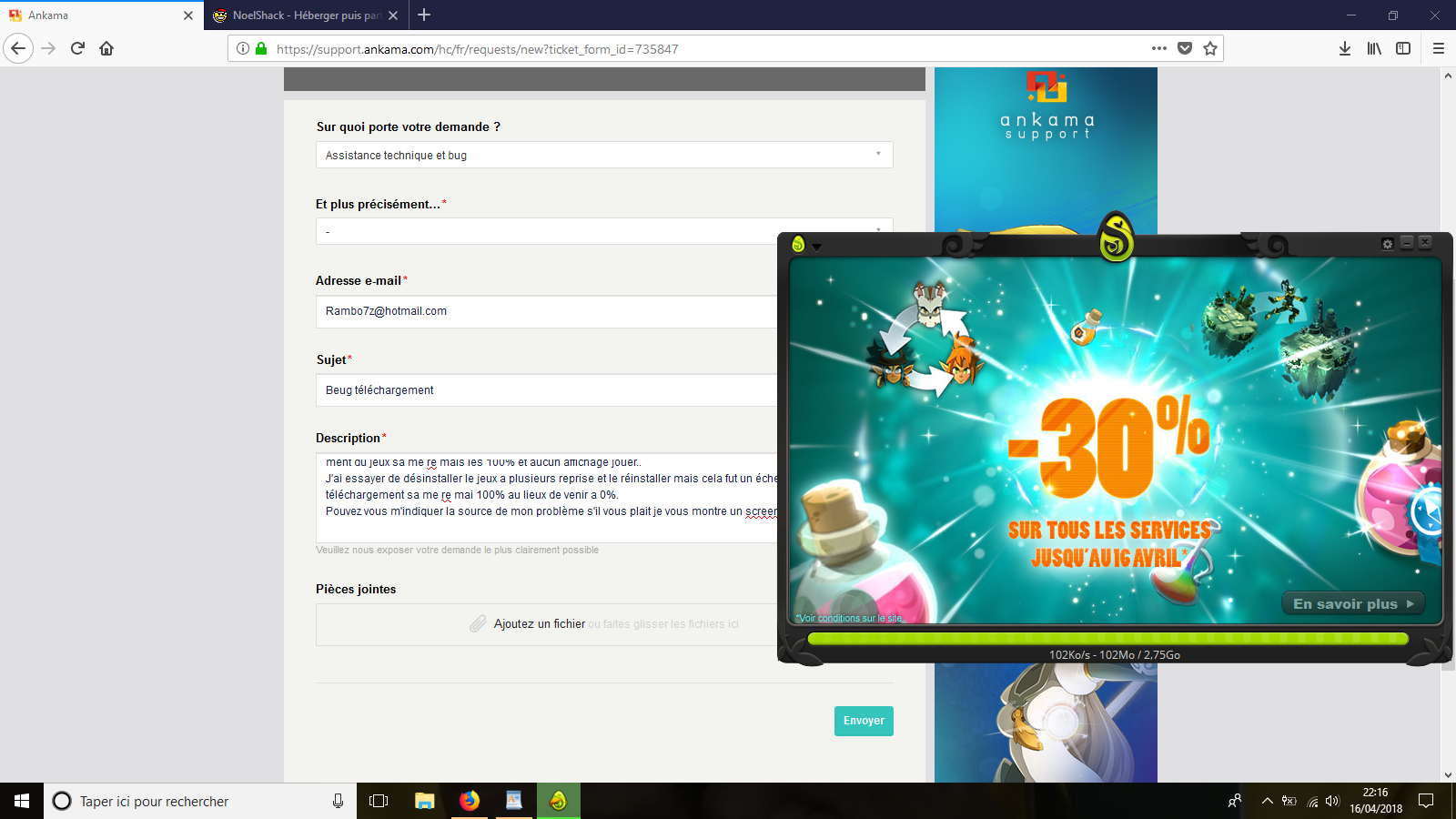
Task: Save the page to Pocket
Action: (x=1185, y=48)
